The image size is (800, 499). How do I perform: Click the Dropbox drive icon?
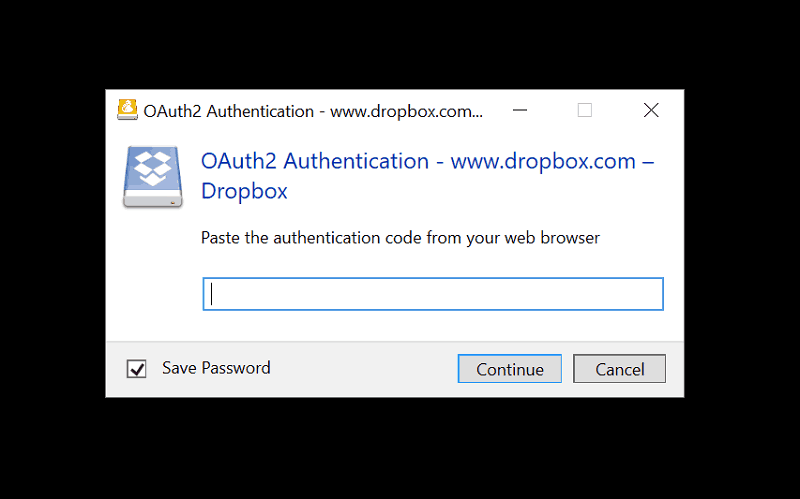pos(153,177)
